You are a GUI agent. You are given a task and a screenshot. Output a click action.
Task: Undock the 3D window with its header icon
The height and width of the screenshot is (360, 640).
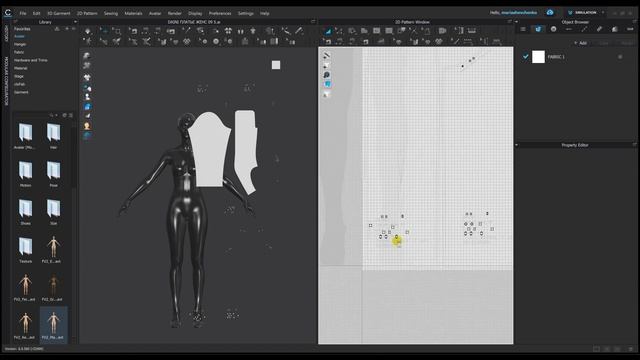313,22
